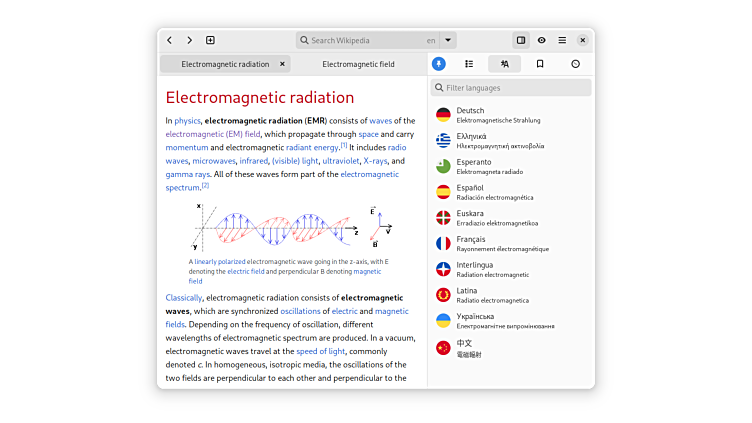This screenshot has height=423, width=752.
Task: Close the Electromagnetic radiation tab
Action: [282, 64]
